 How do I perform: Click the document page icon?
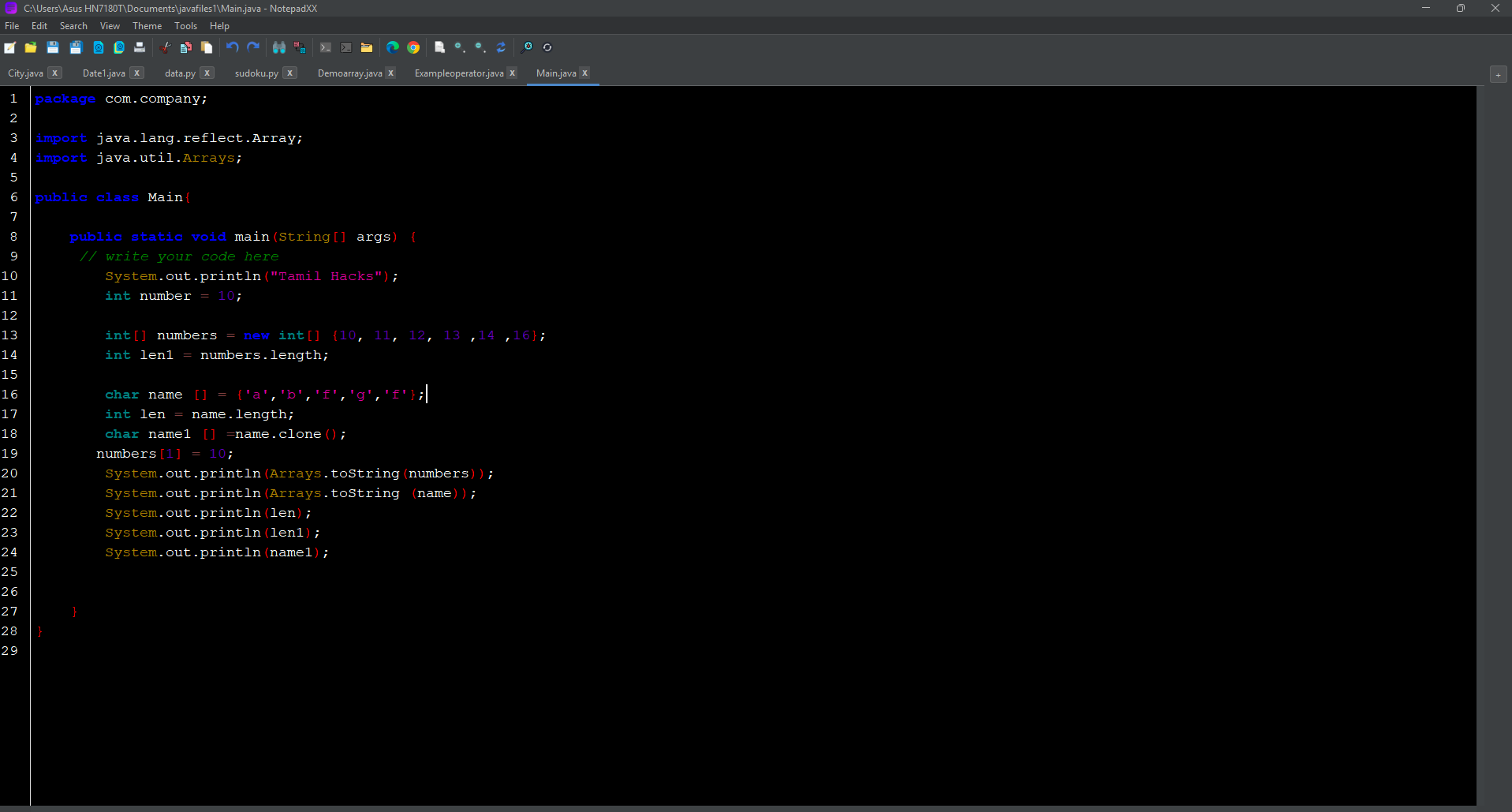439,47
